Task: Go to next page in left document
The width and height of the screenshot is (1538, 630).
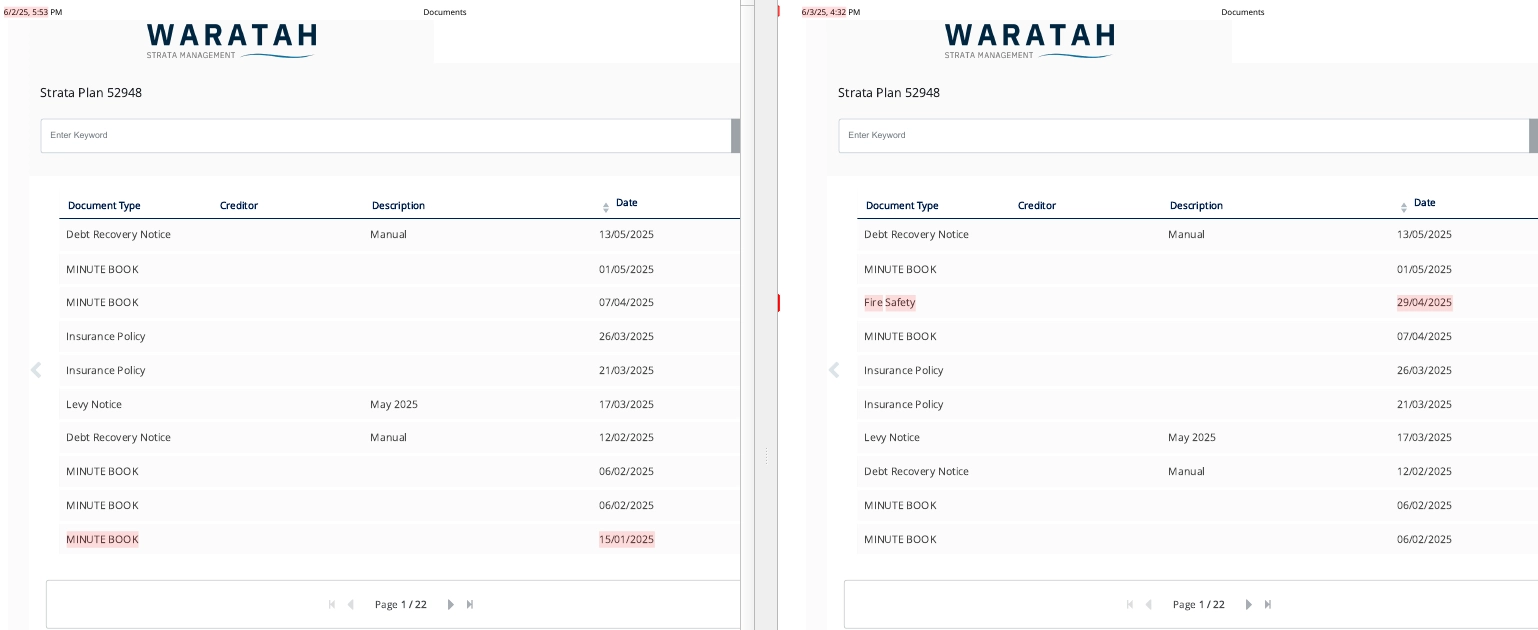Action: click(x=451, y=605)
